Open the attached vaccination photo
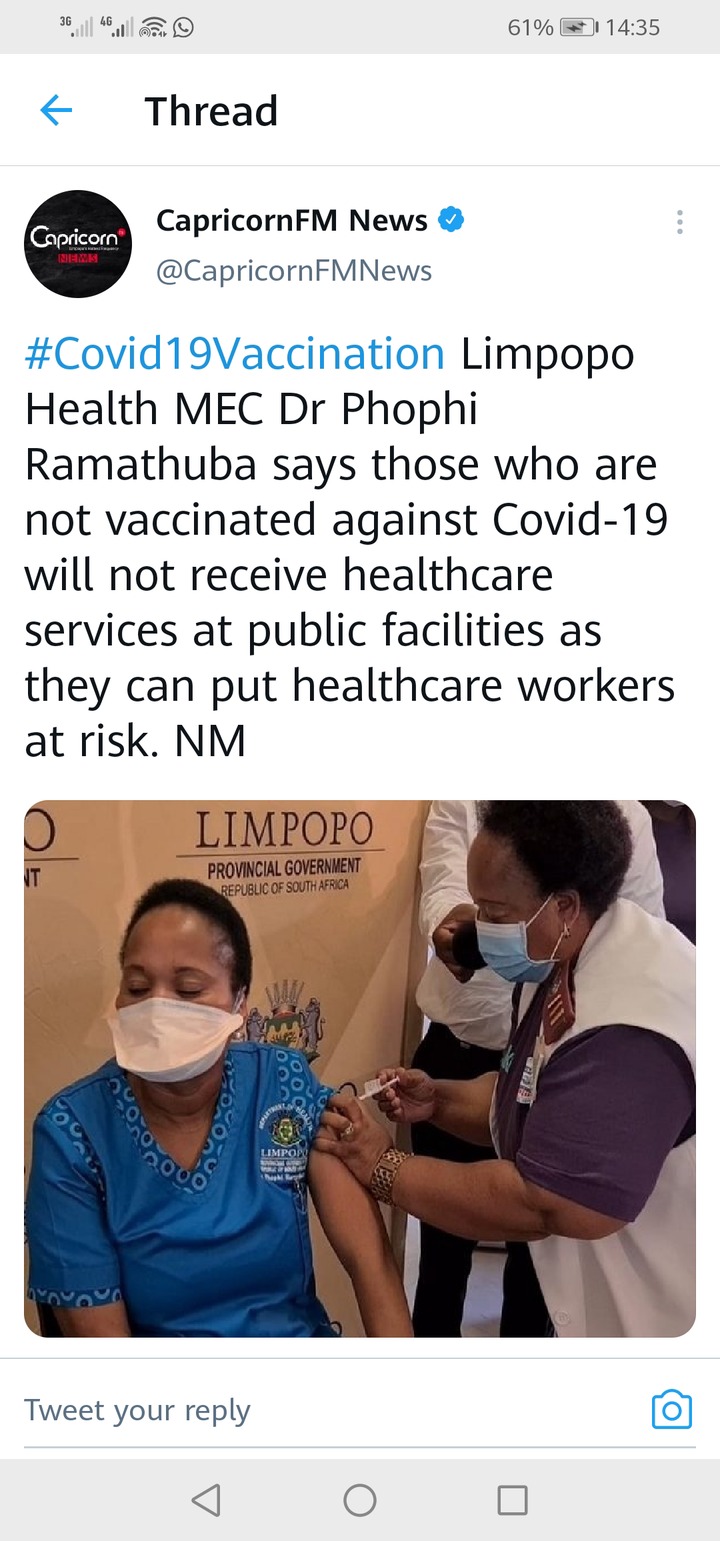The image size is (720, 1541). (360, 1068)
